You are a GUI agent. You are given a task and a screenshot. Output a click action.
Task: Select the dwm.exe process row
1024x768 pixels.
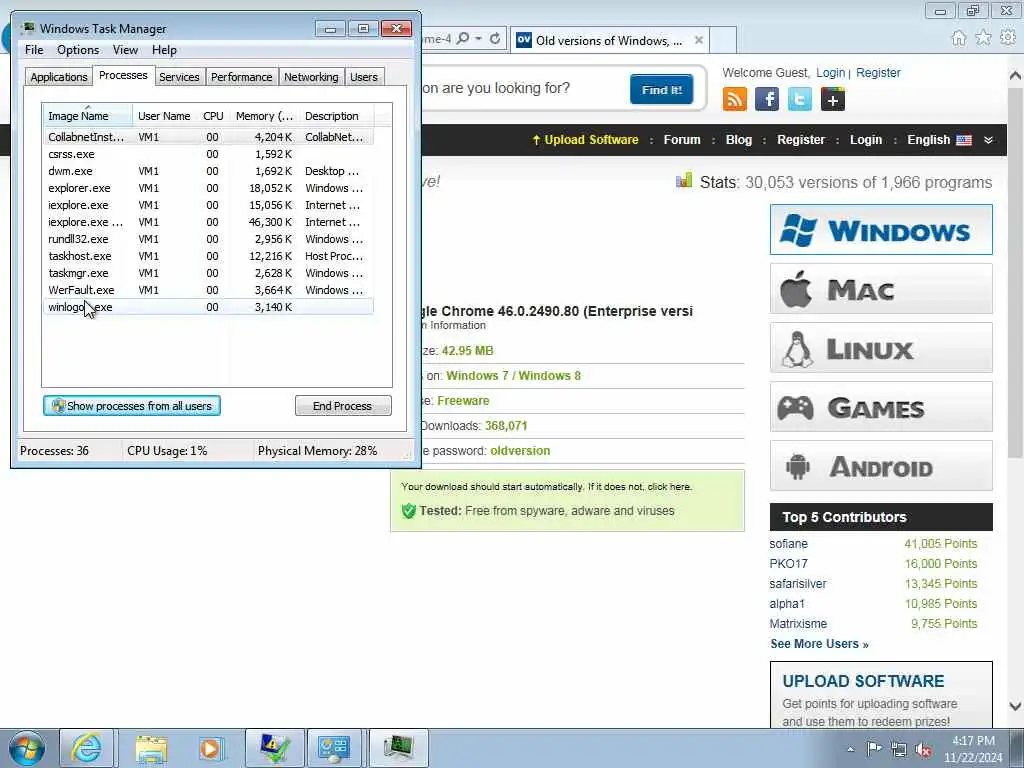(x=209, y=171)
